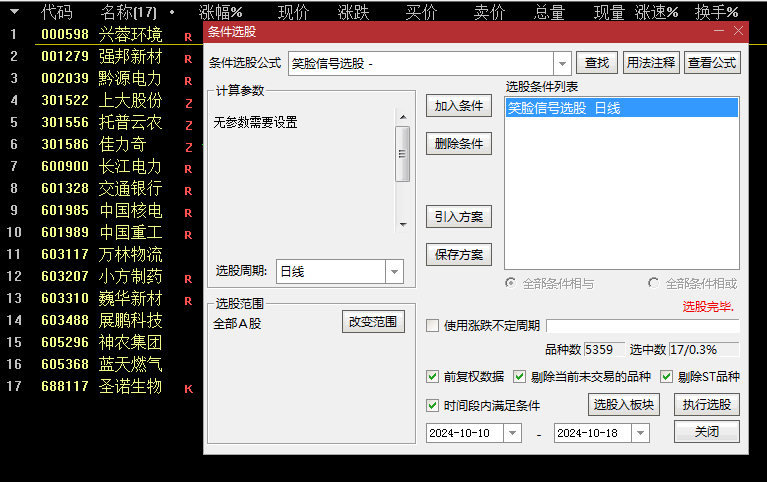The image size is (767, 482).
Task: Toggle 使用涨跌不定周期 checkbox
Action: [432, 326]
